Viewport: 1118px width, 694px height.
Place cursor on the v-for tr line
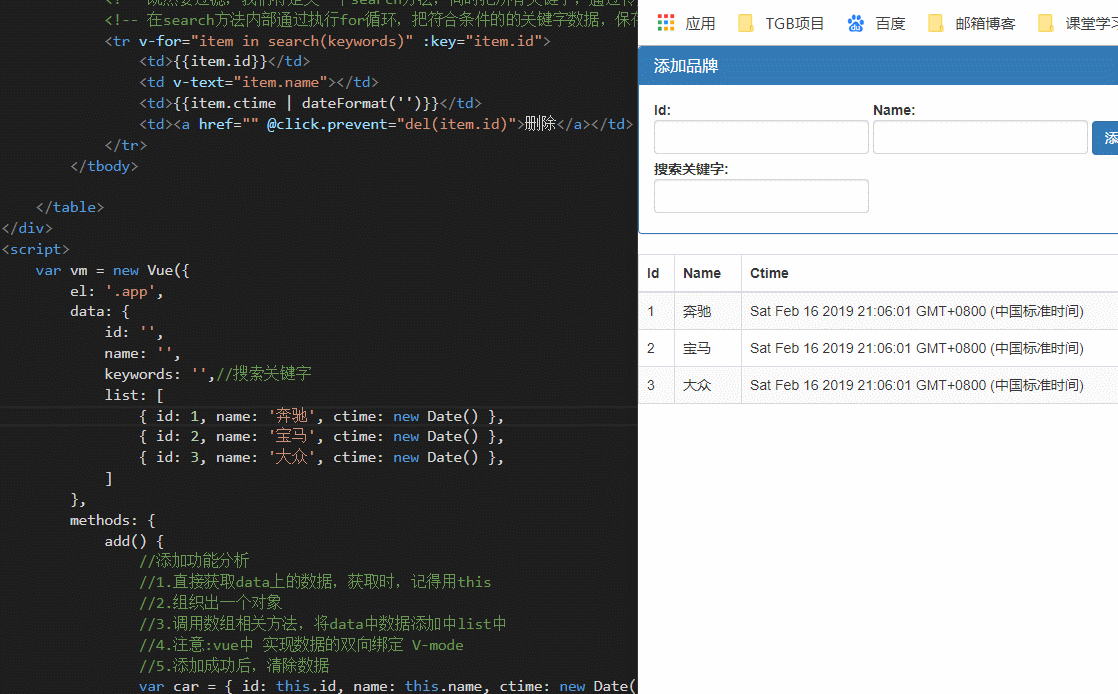pyautogui.click(x=327, y=41)
